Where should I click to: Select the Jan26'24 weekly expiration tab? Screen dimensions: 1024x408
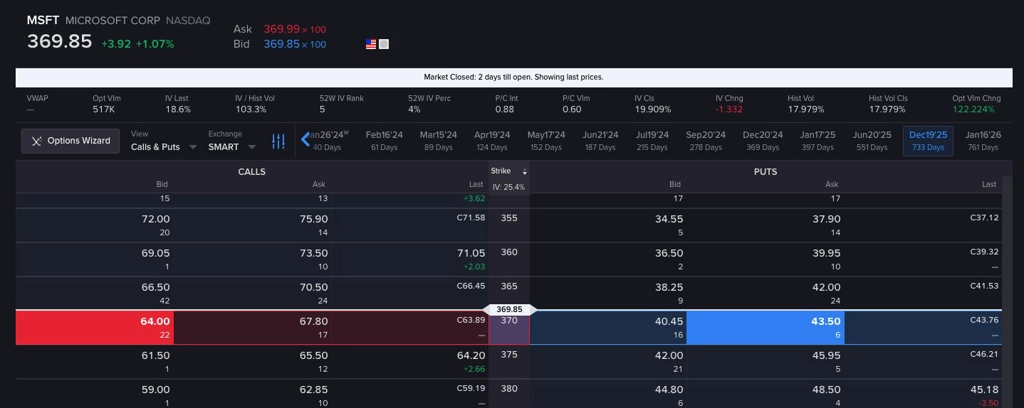328,140
